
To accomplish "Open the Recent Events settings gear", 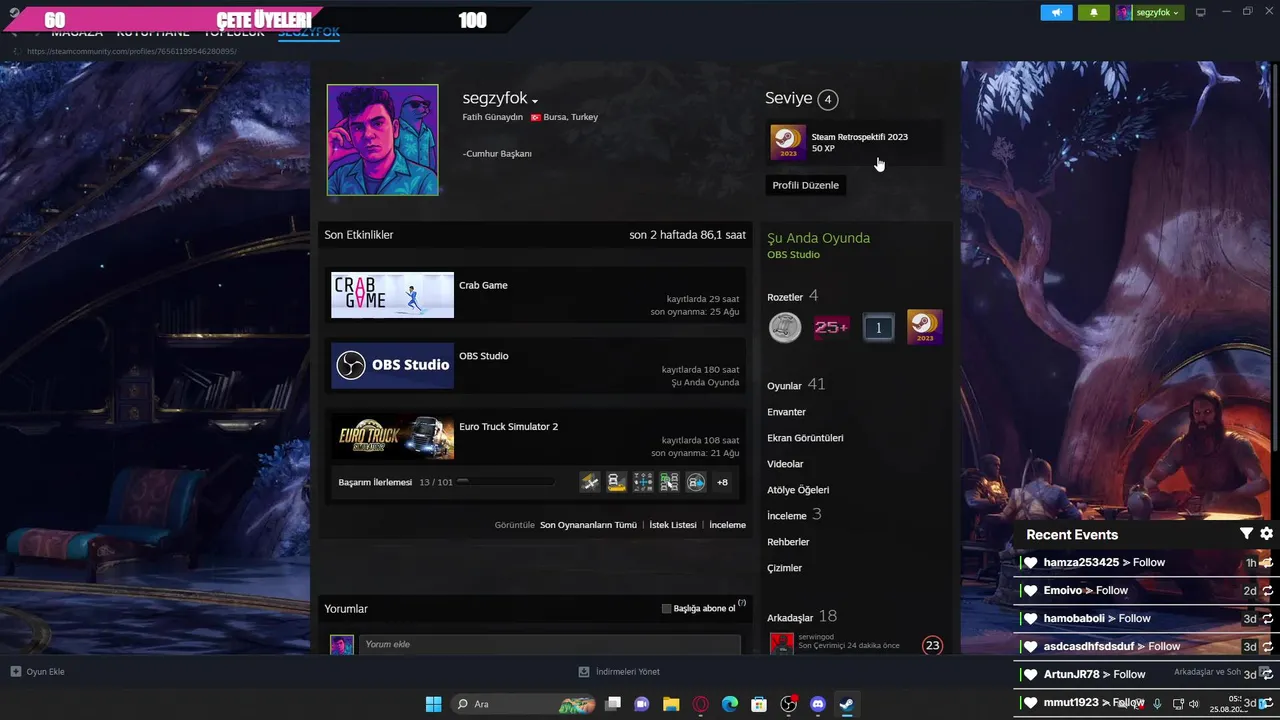I will (x=1267, y=534).
